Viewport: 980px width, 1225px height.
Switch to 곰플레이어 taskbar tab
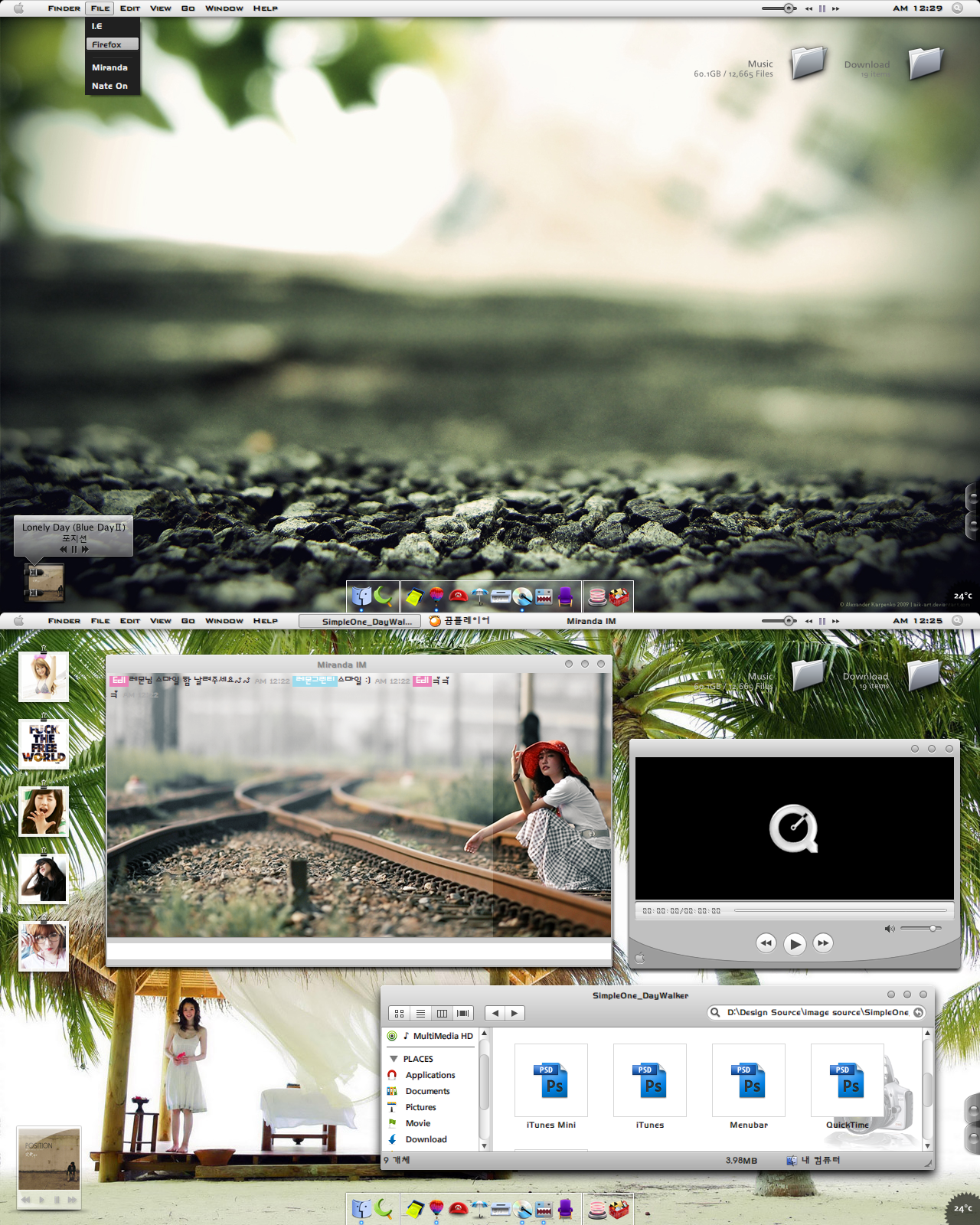[x=459, y=621]
